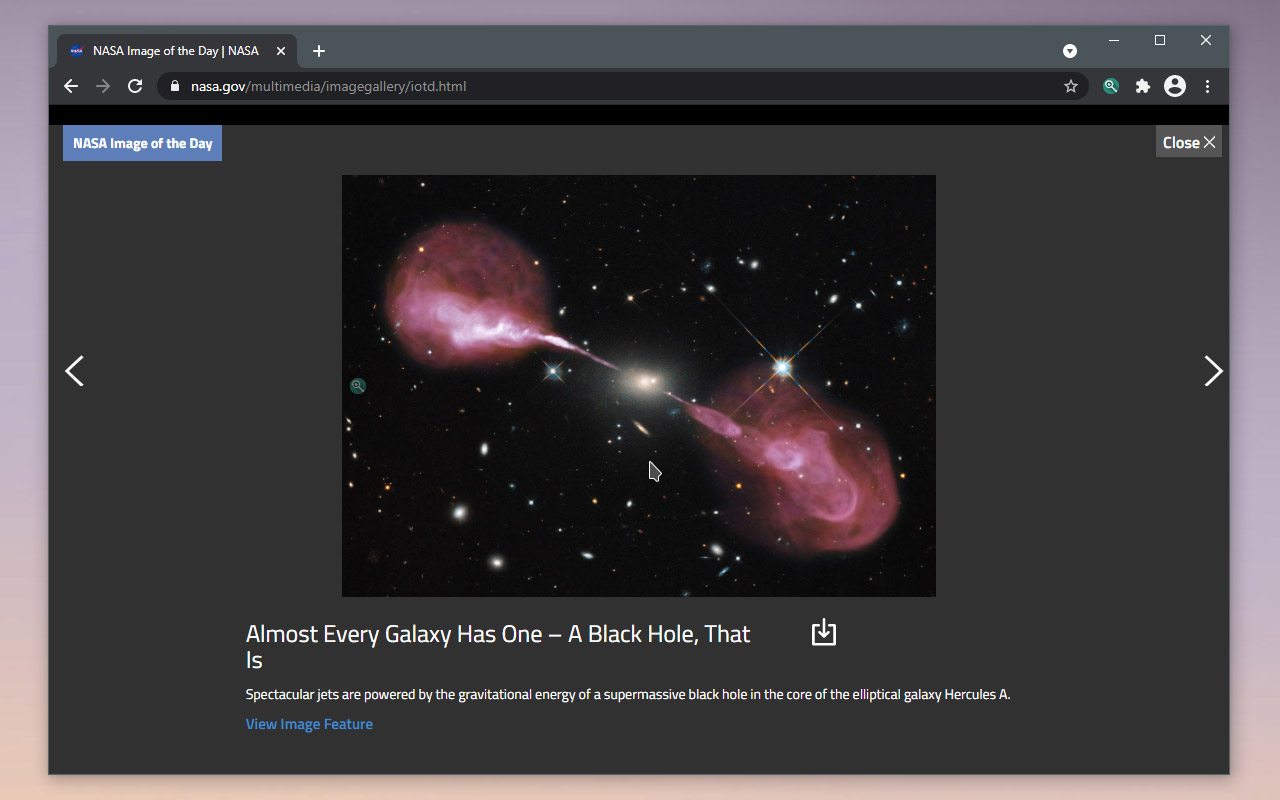Click the Hercules A galaxy image
The image size is (1280, 800).
tap(639, 386)
